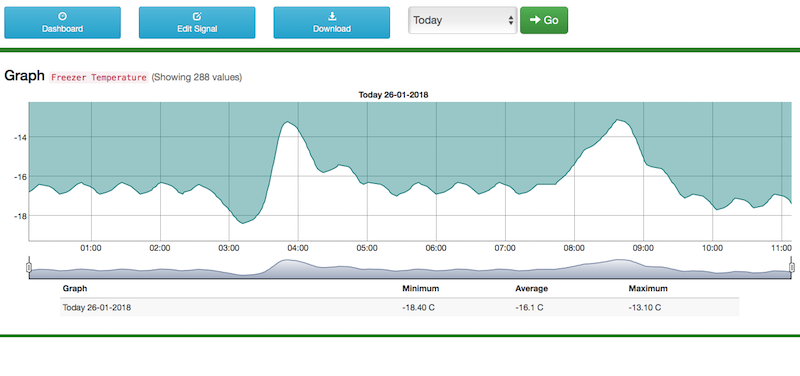This screenshot has width=800, height=376.
Task: Click the -16 y-axis label
Action: pyautogui.click(x=20, y=177)
